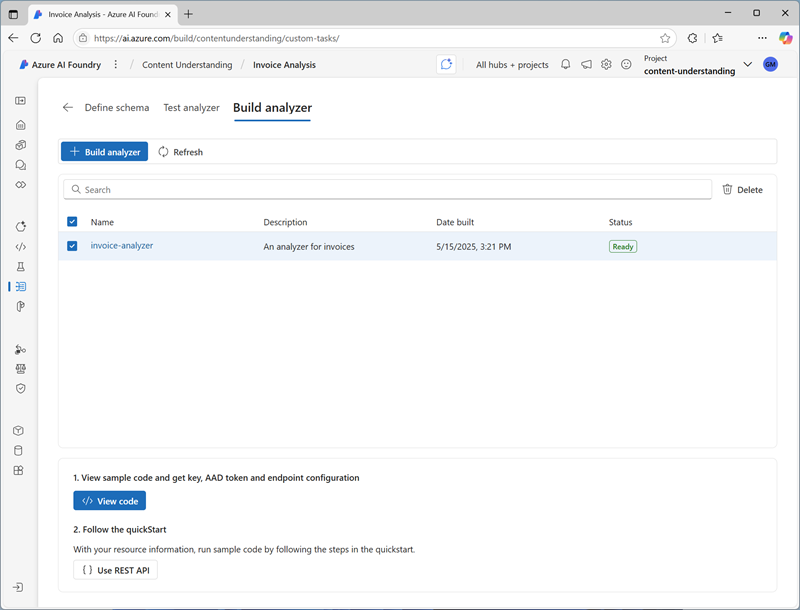Click the Ready status badge

[x=623, y=246]
